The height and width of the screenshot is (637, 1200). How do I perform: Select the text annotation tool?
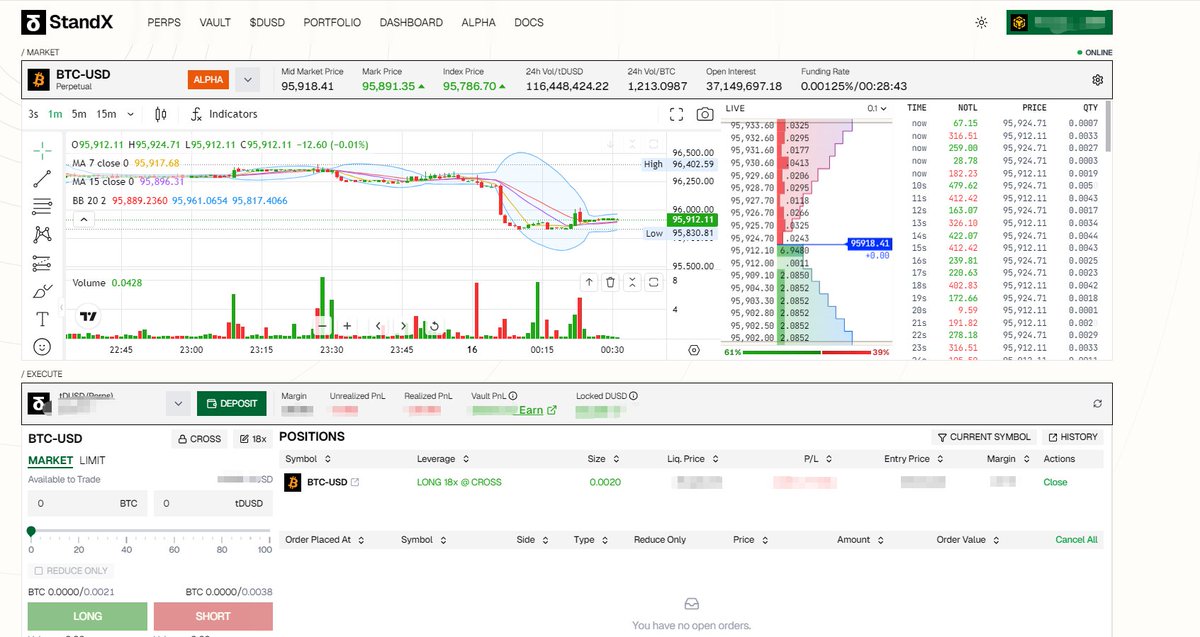click(42, 319)
